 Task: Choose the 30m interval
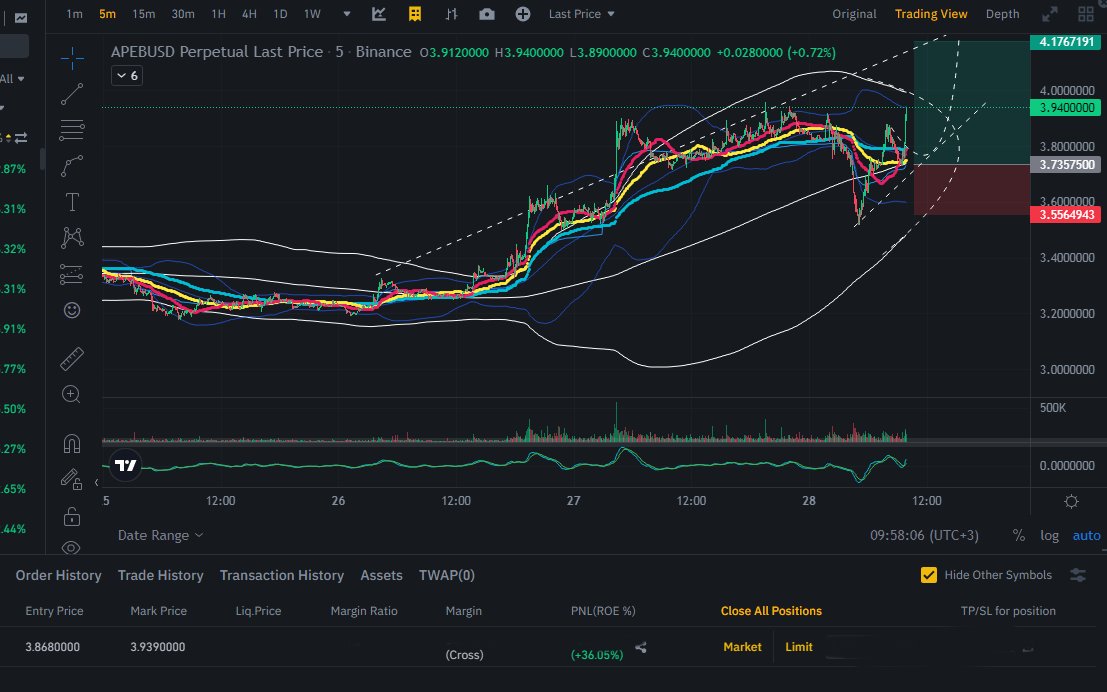pyautogui.click(x=183, y=14)
